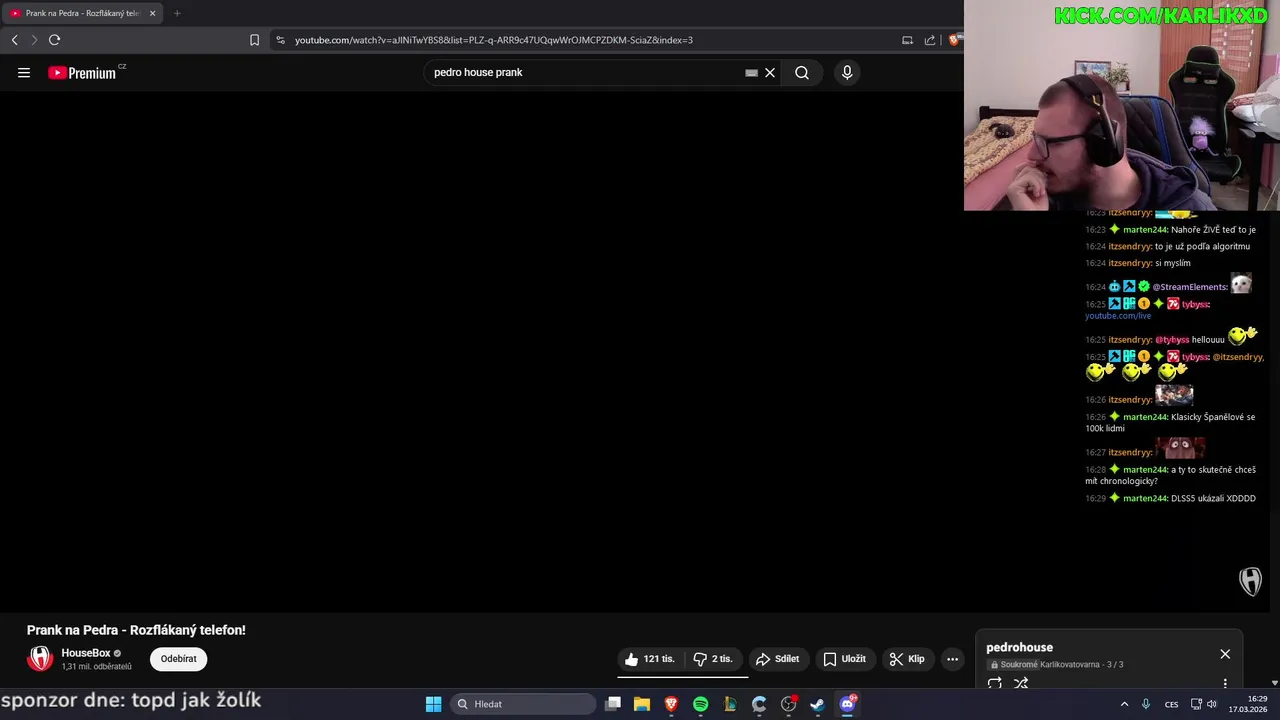Click the browser share icon
1280x720 pixels.
(x=930, y=40)
